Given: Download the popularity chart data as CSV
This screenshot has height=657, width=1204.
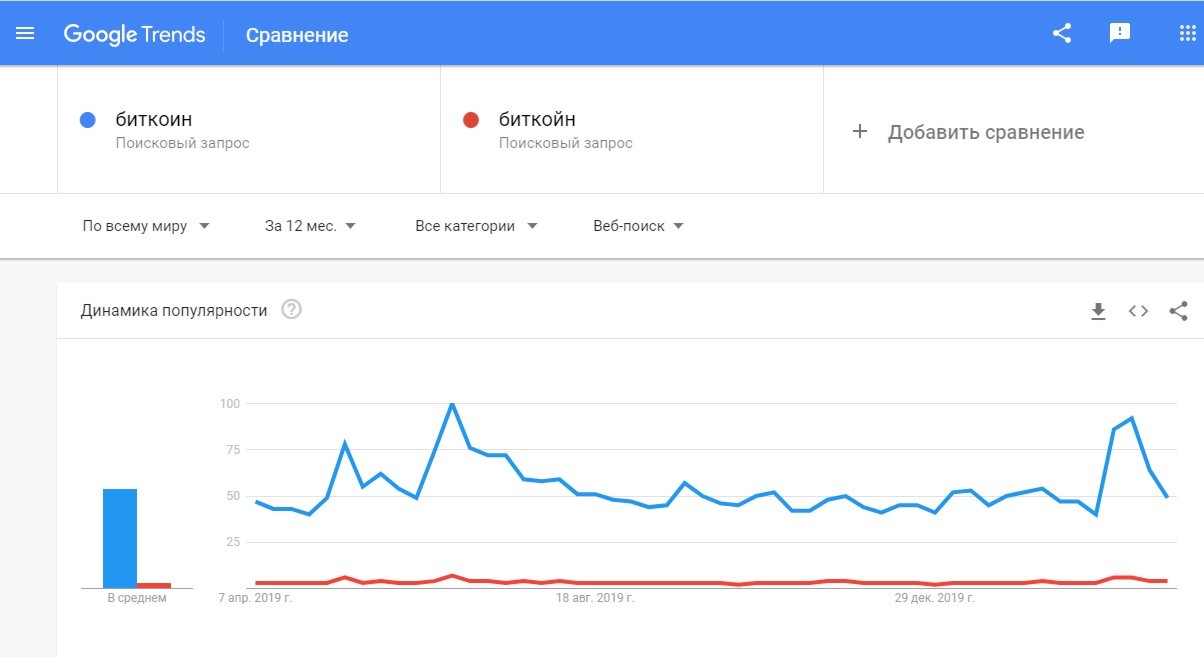Looking at the screenshot, I should [x=1098, y=311].
